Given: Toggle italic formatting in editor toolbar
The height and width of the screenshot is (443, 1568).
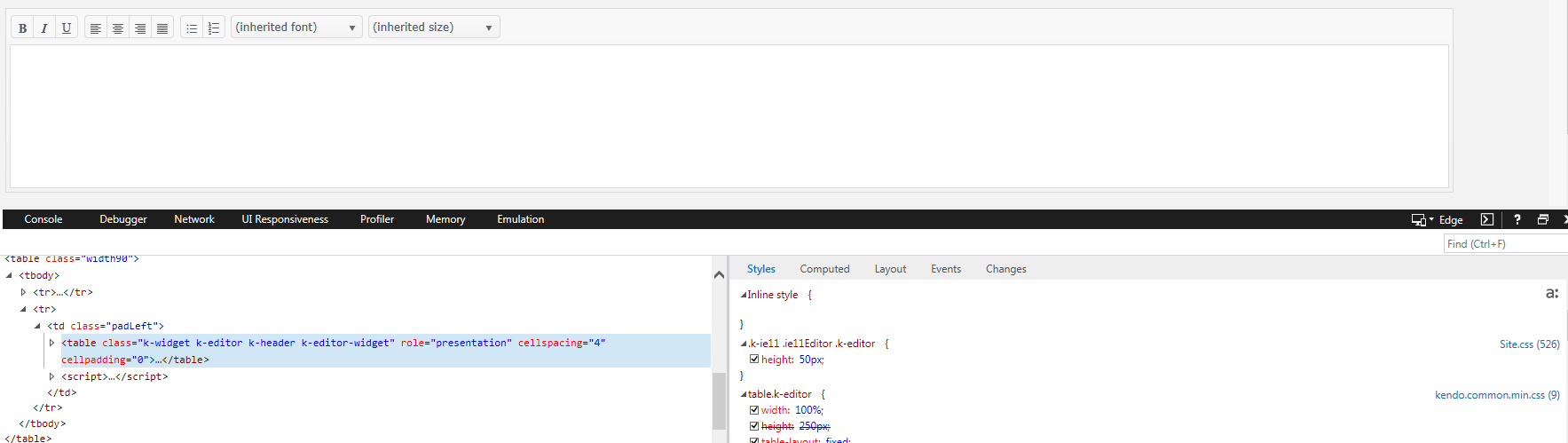Looking at the screenshot, I should click(x=44, y=28).
